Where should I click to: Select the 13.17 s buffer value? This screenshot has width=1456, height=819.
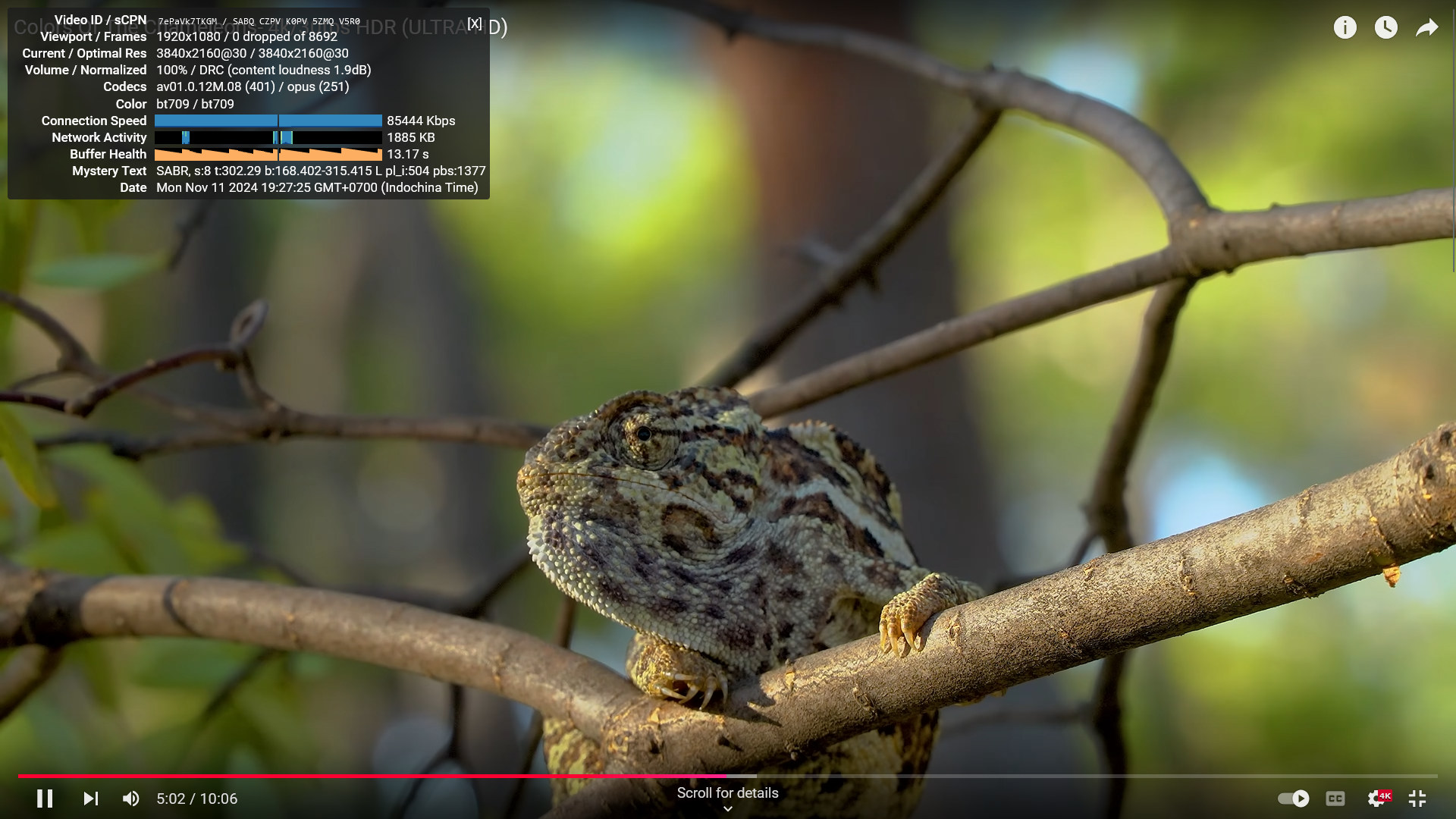tap(408, 154)
